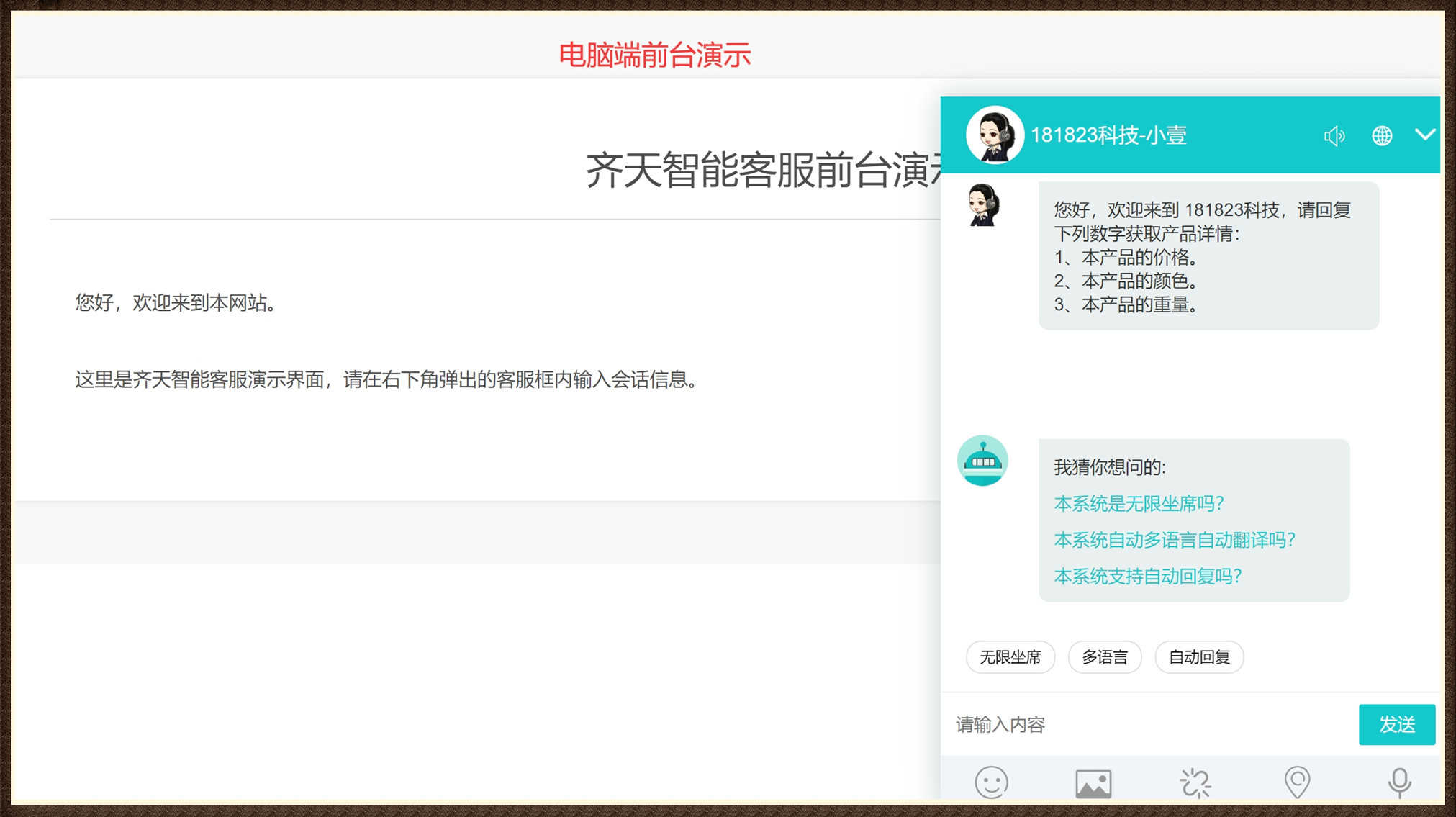Screen dimensions: 1456x817
Task: Click paragraph 这里是齐天智能客服演示界面
Action: tap(387, 379)
